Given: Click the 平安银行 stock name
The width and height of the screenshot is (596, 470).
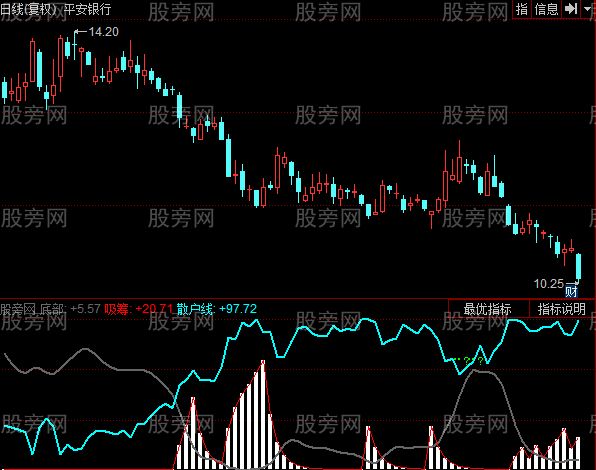Looking at the screenshot, I should coord(87,9).
